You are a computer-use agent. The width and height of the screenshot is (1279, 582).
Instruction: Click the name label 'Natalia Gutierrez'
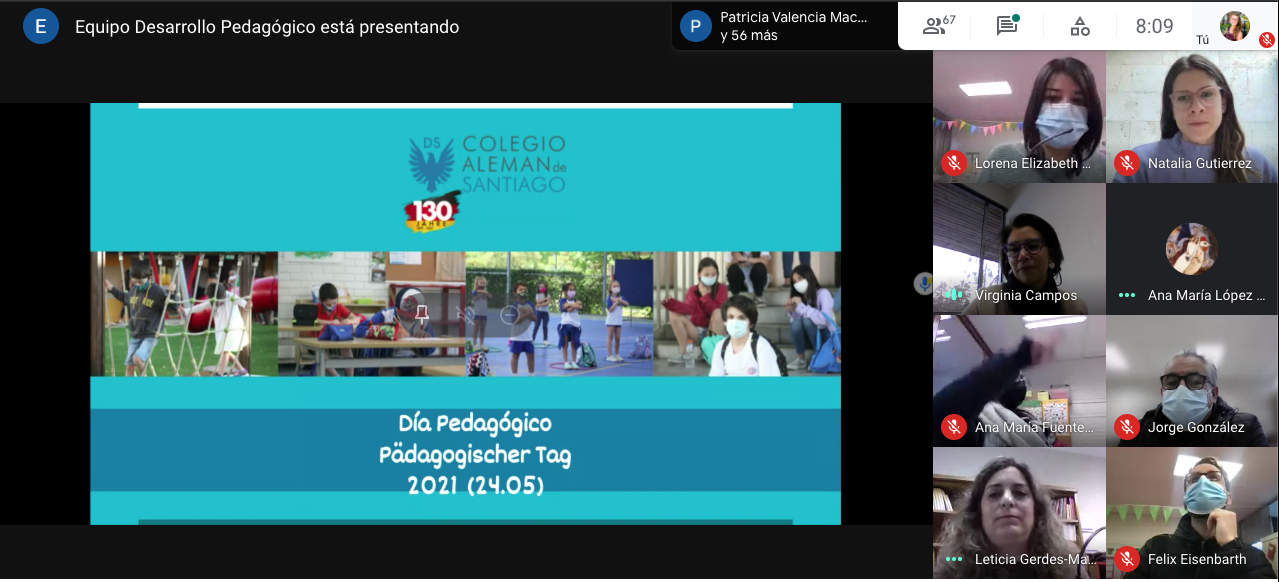(x=1199, y=163)
